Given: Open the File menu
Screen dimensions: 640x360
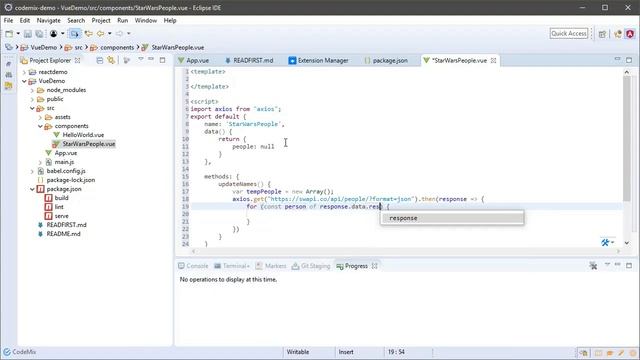Looking at the screenshot, I should click(x=8, y=20).
